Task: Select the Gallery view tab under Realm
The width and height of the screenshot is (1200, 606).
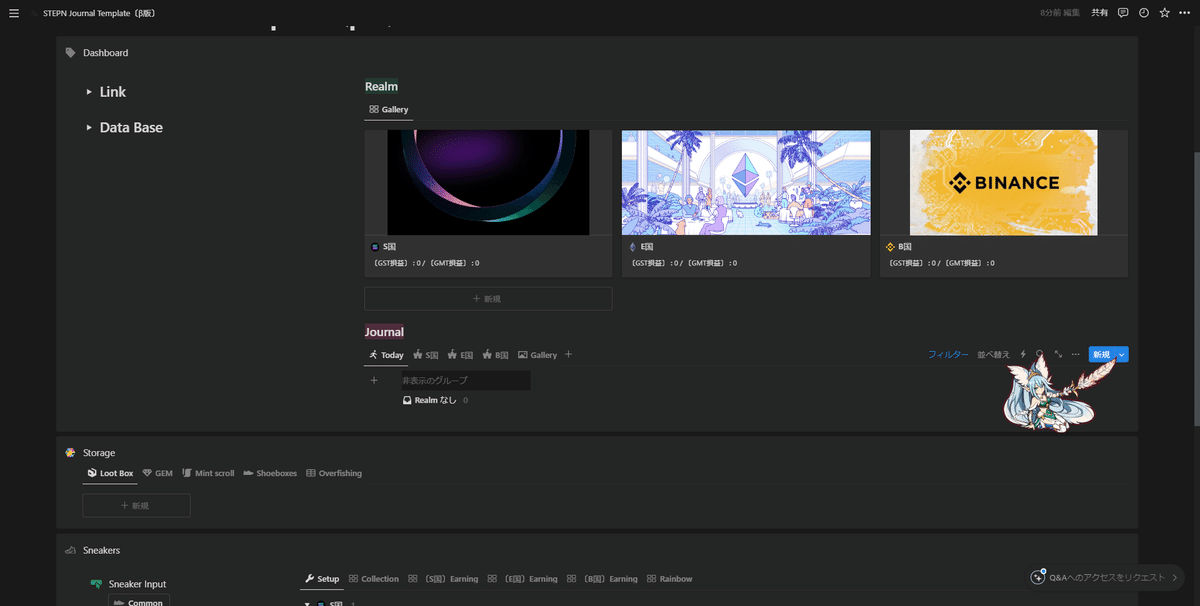Action: 389,109
